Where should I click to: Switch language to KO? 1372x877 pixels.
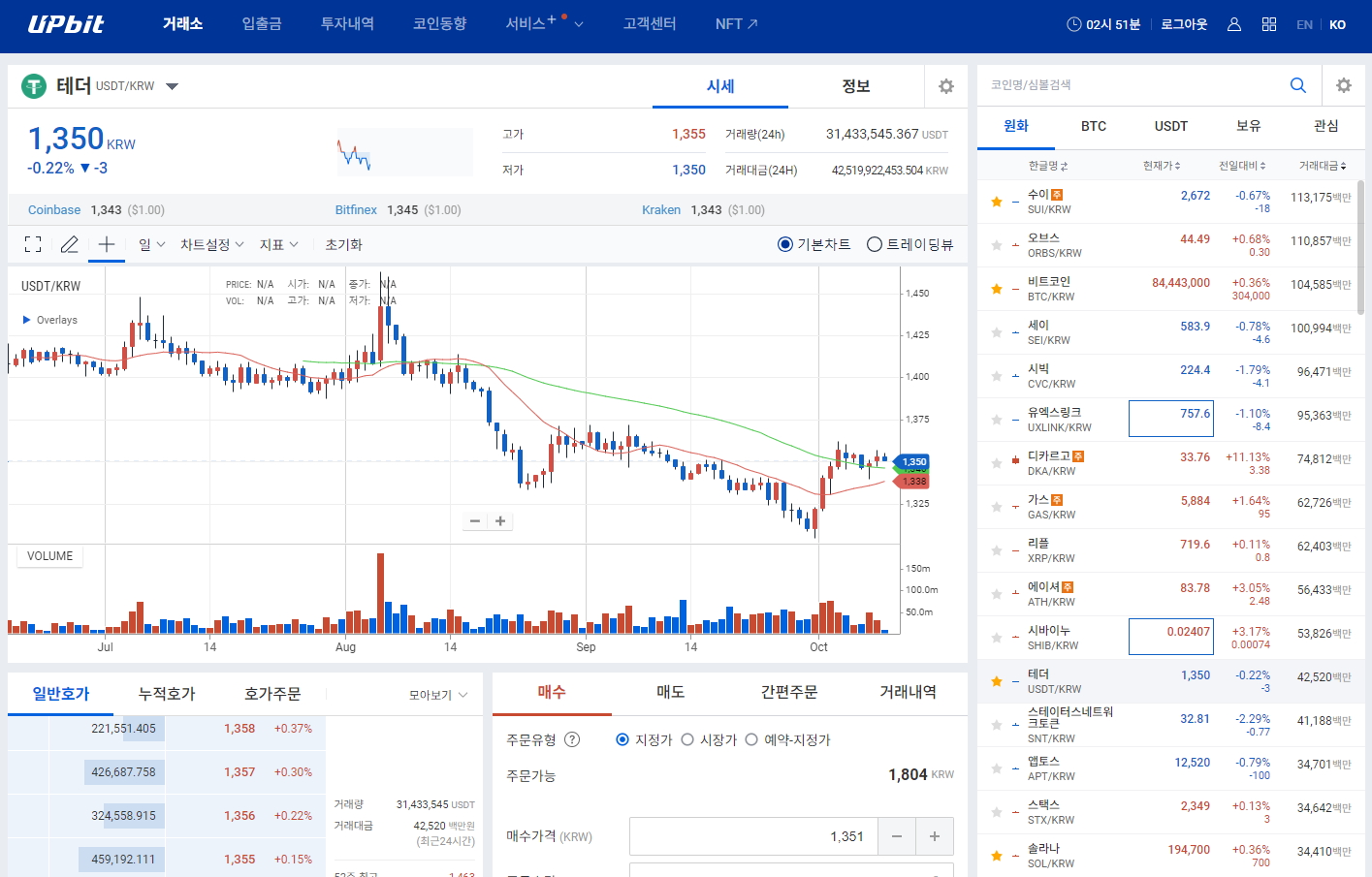coord(1338,25)
